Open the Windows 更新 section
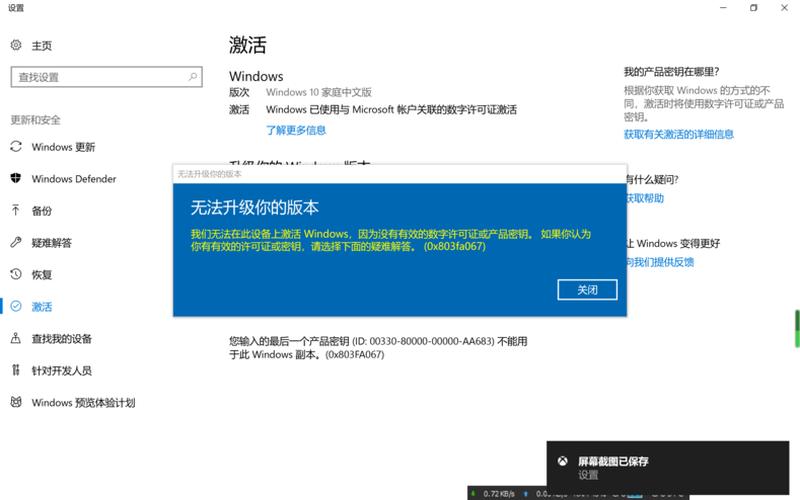800x500 pixels. tap(63, 147)
